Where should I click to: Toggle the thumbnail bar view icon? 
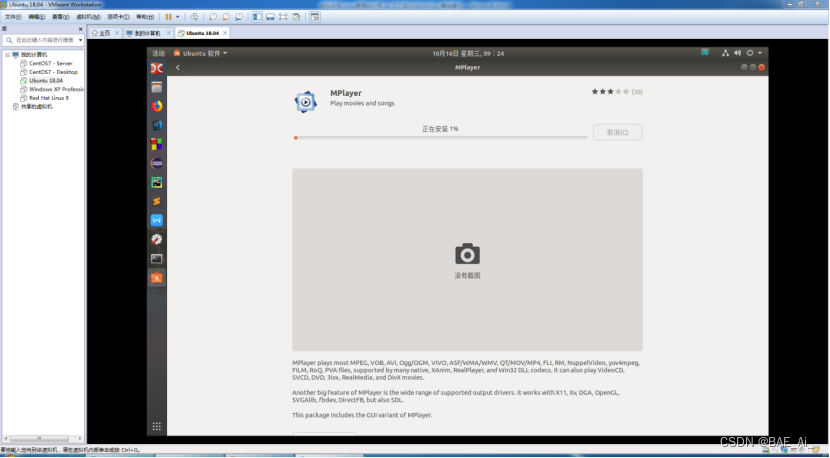[270, 17]
